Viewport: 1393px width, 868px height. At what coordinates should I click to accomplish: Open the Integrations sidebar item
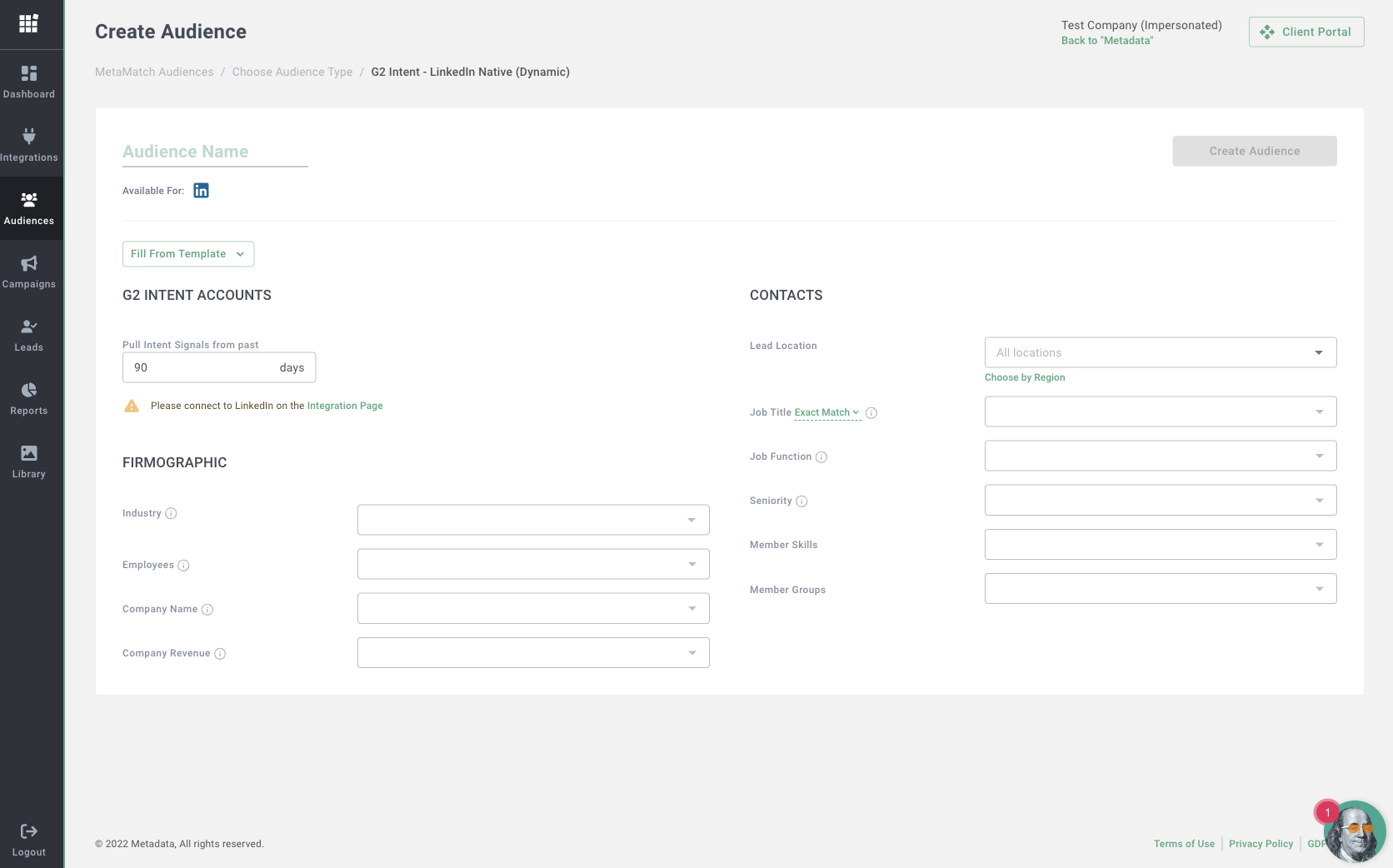[x=29, y=145]
